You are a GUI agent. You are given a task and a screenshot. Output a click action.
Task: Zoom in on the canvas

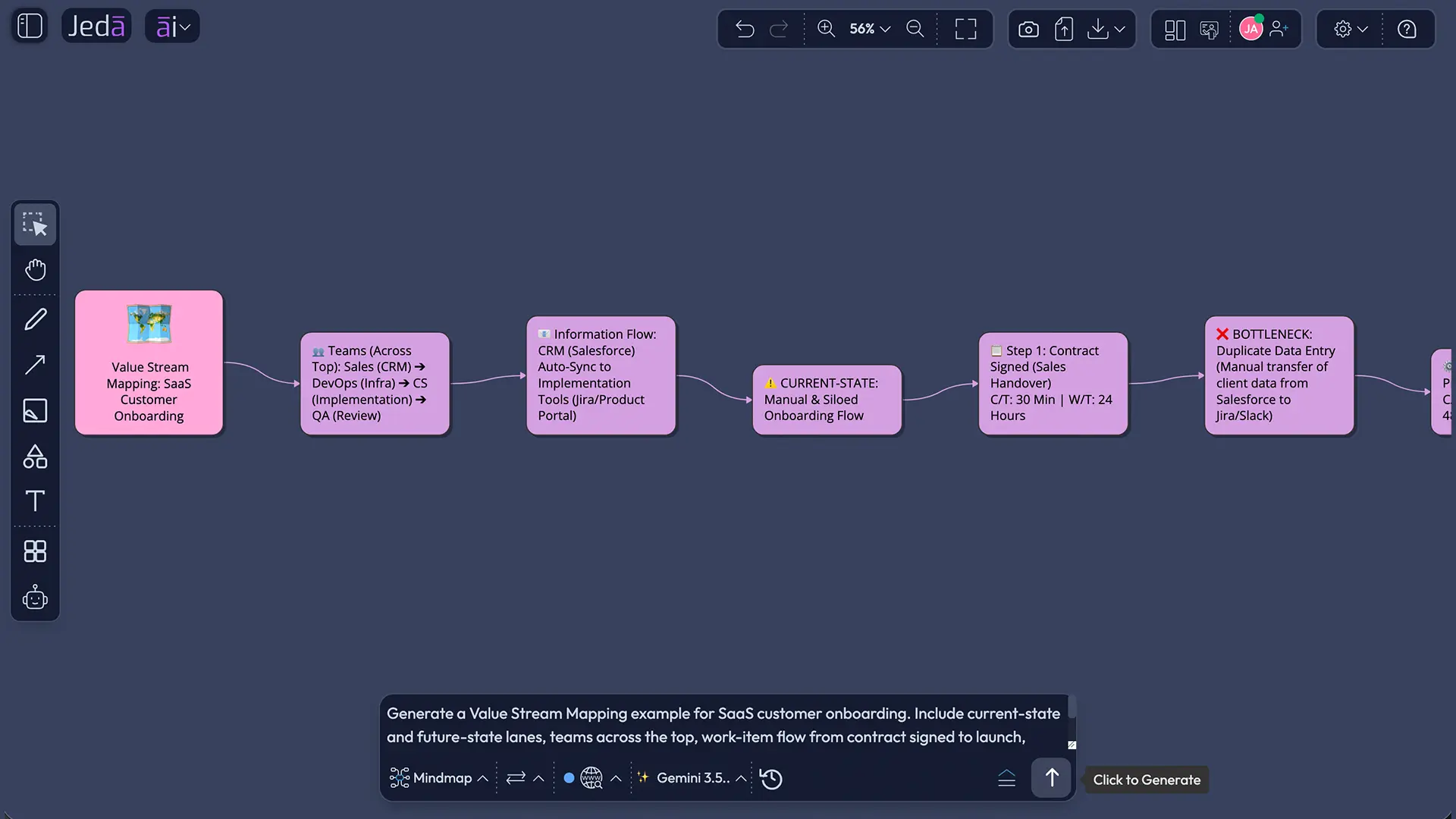(x=826, y=29)
